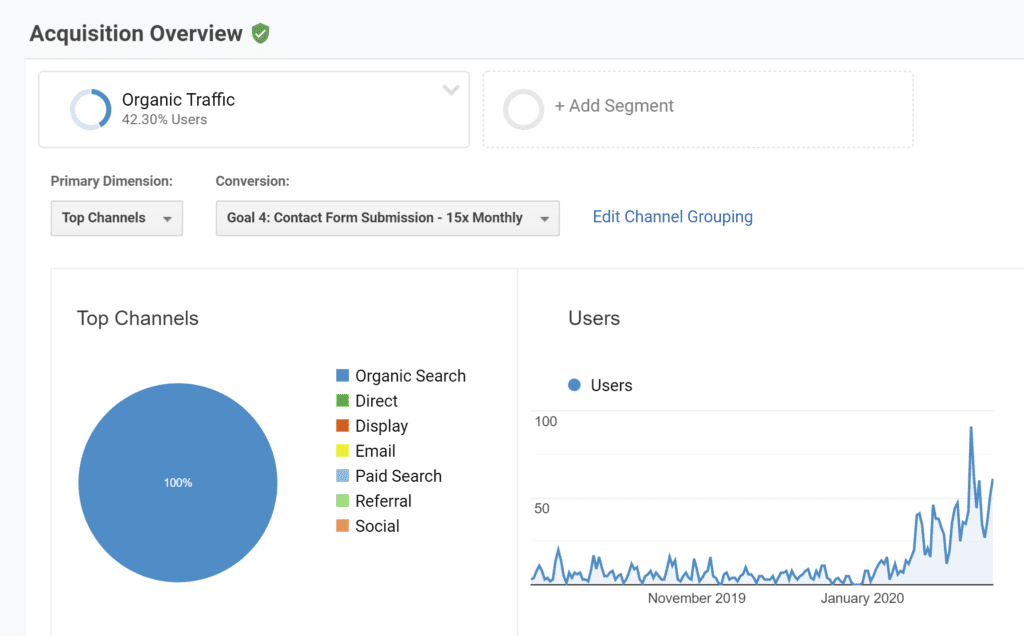1024x636 pixels.
Task: Click the Organic Search legend label
Action: pyautogui.click(x=410, y=376)
